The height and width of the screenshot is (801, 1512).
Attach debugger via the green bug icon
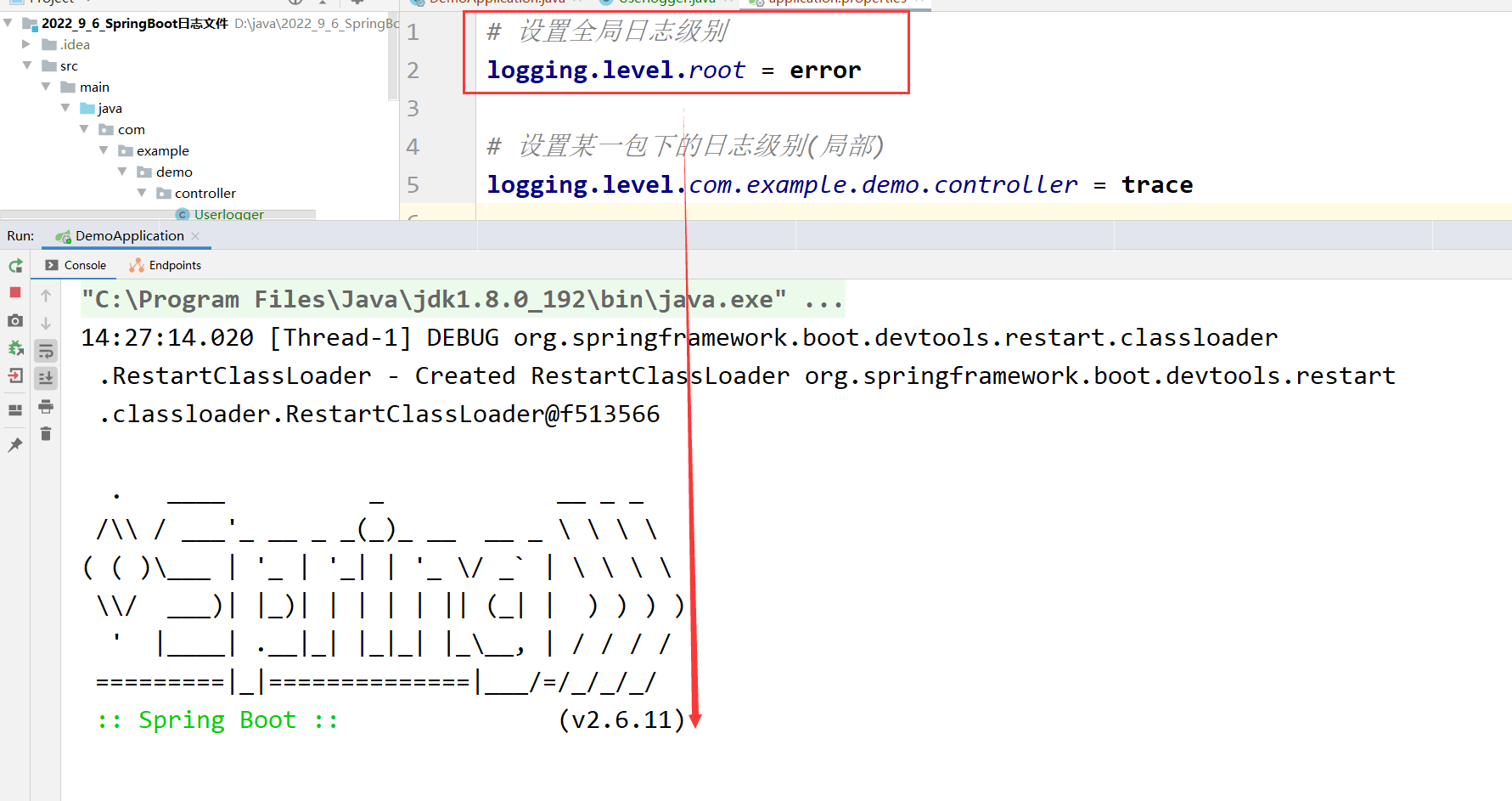click(x=15, y=348)
